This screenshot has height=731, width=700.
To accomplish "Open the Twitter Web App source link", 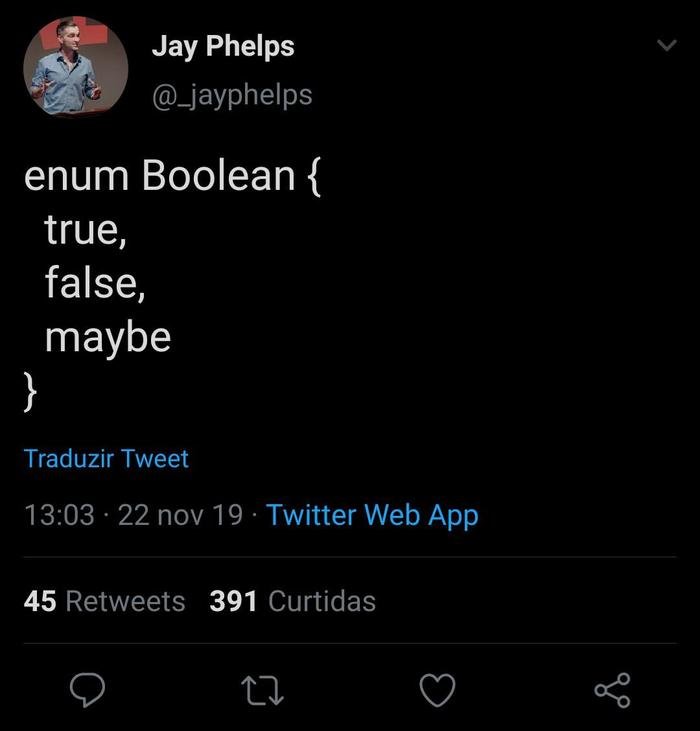I will (x=372, y=515).
